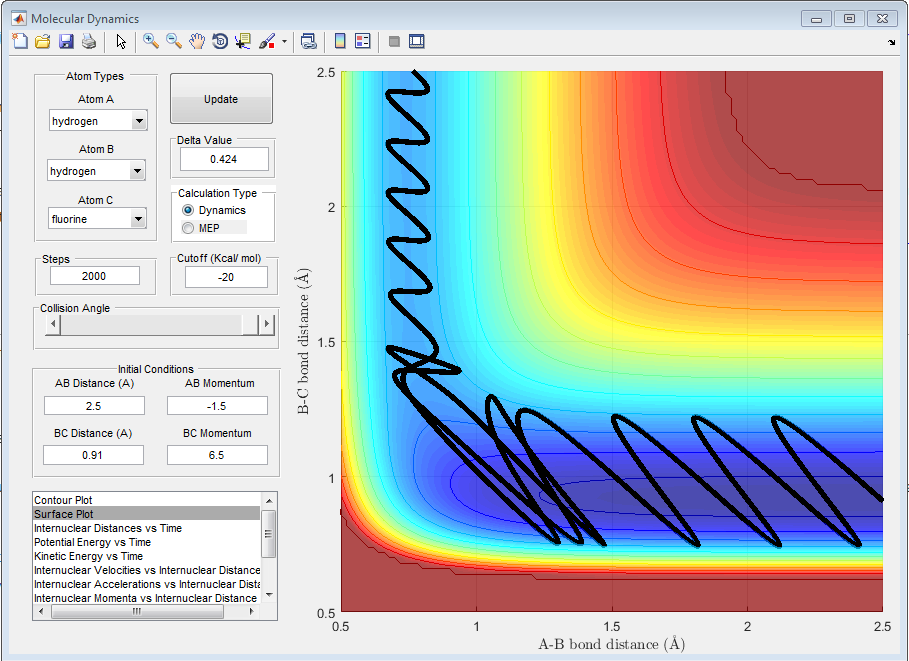Click plot list scrollbar up arrow
Viewport: 909px width, 661px height.
pos(268,500)
